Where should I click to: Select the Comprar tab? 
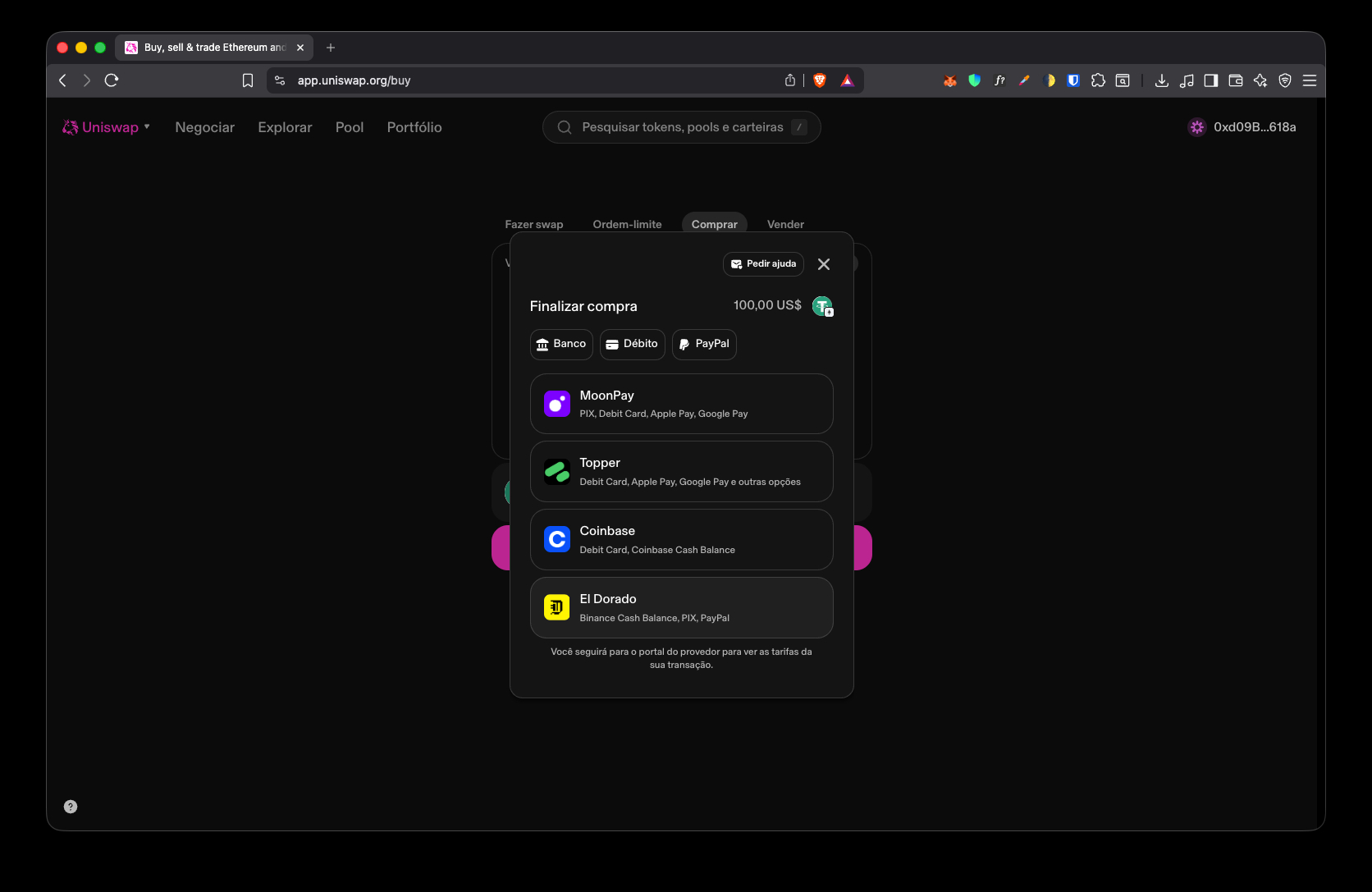point(715,224)
